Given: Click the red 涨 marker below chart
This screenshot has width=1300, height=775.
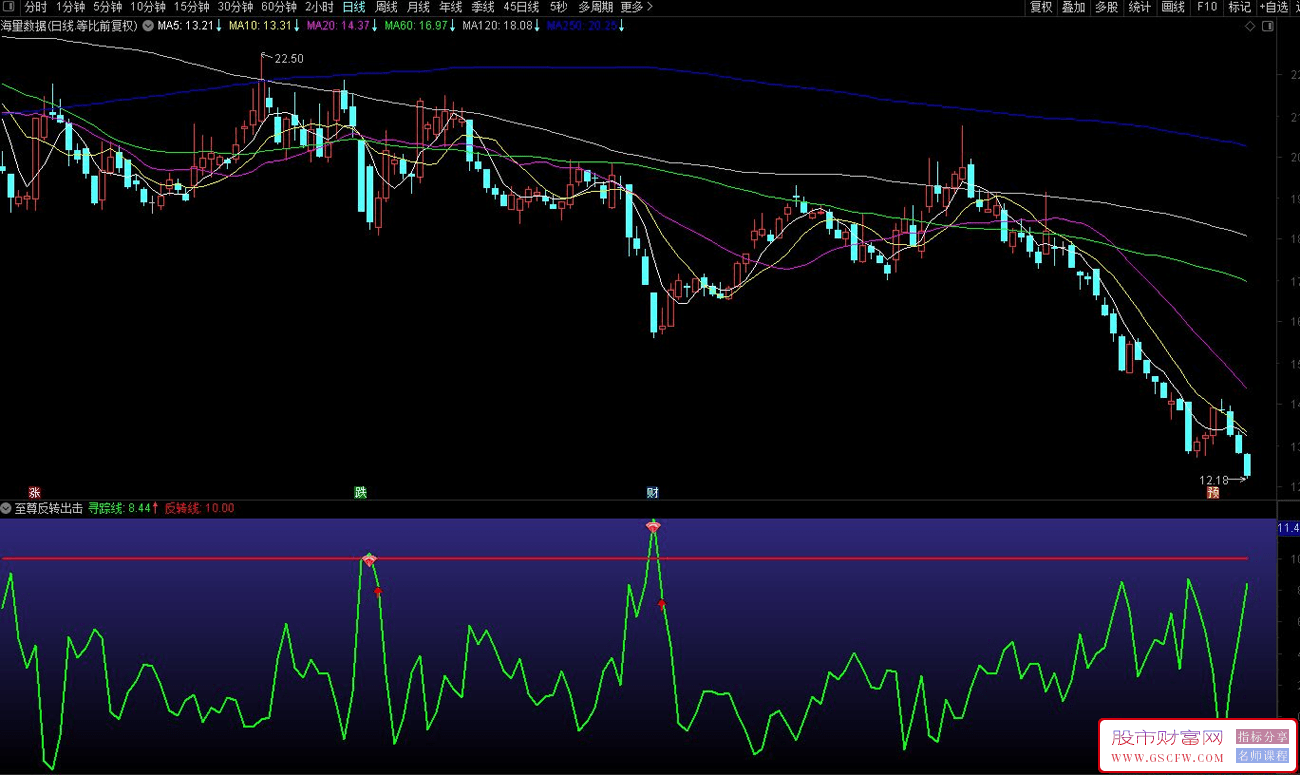Looking at the screenshot, I should click(x=34, y=492).
